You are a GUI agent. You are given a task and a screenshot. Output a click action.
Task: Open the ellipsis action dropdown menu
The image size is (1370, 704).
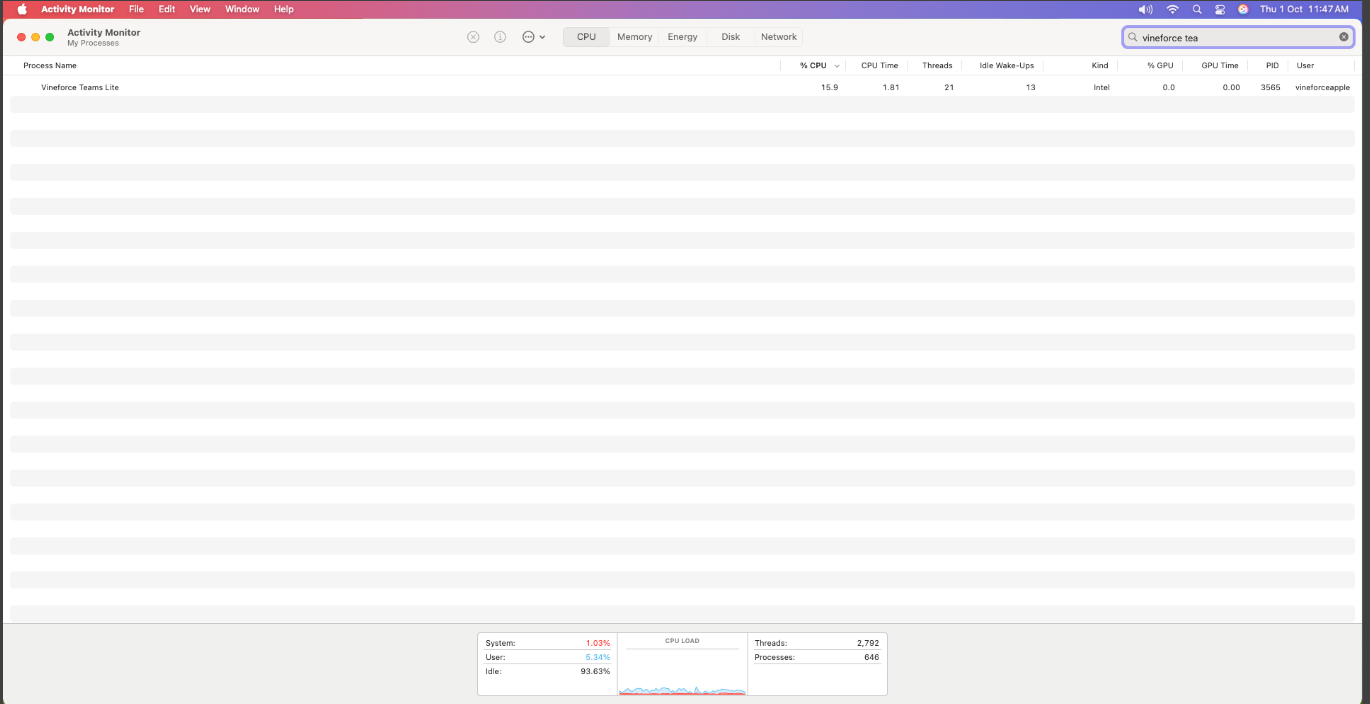pos(534,37)
